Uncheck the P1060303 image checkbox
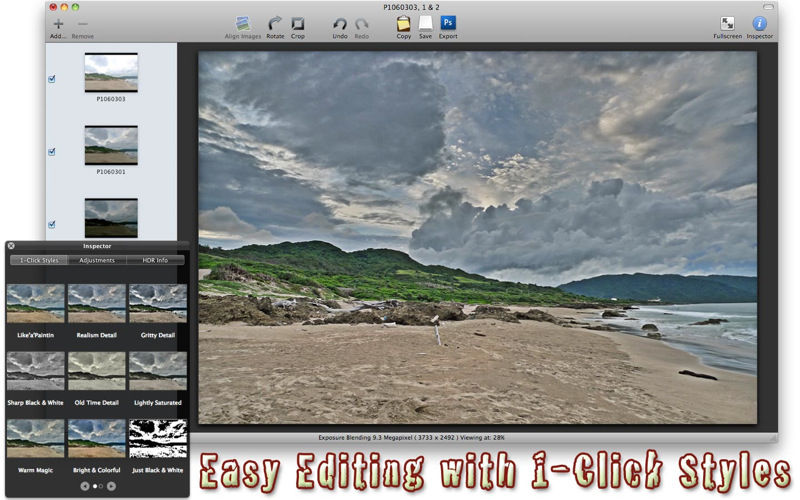Image resolution: width=800 pixels, height=500 pixels. click(x=52, y=79)
